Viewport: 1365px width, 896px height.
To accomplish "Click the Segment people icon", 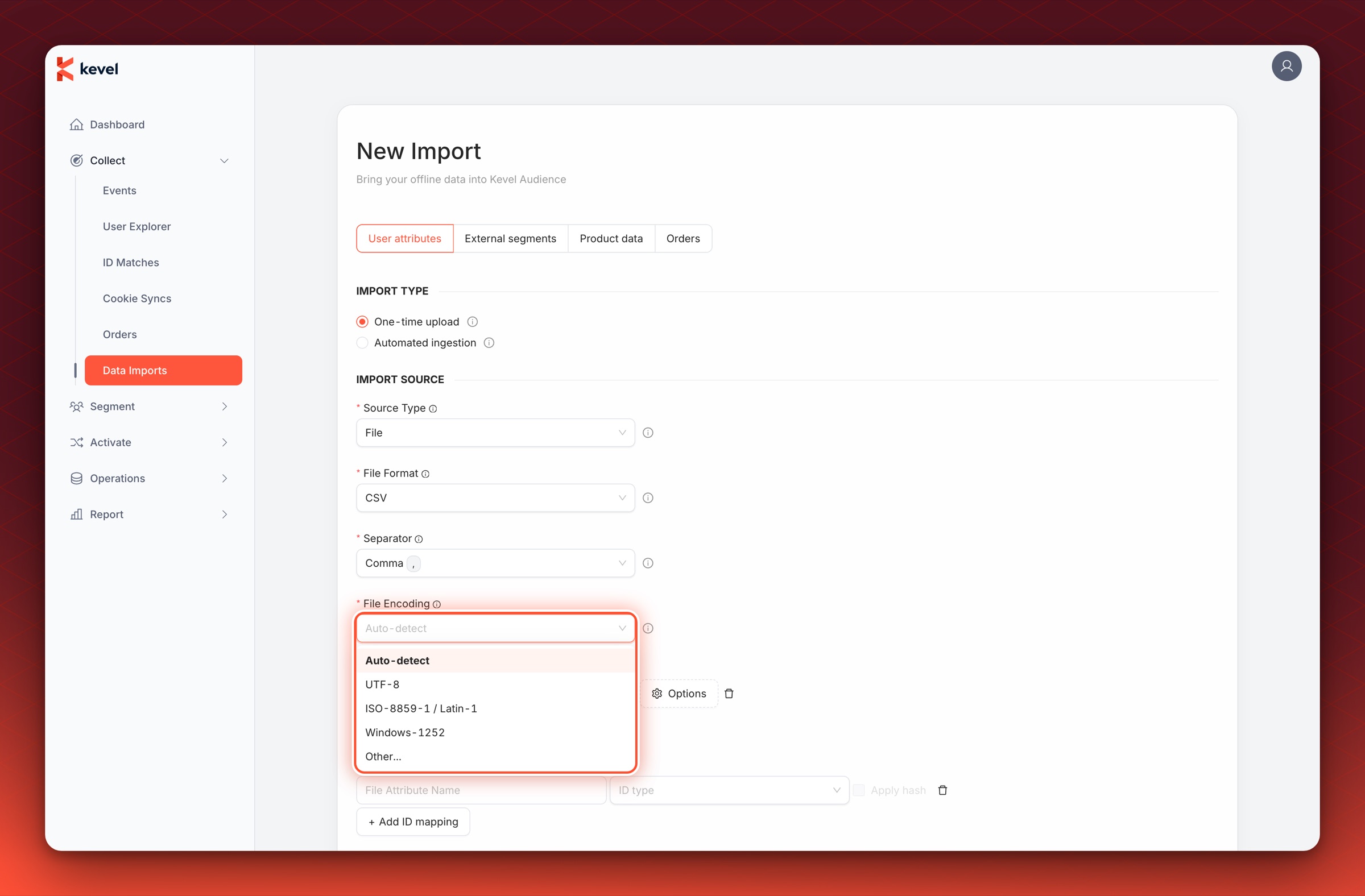I will tap(76, 406).
